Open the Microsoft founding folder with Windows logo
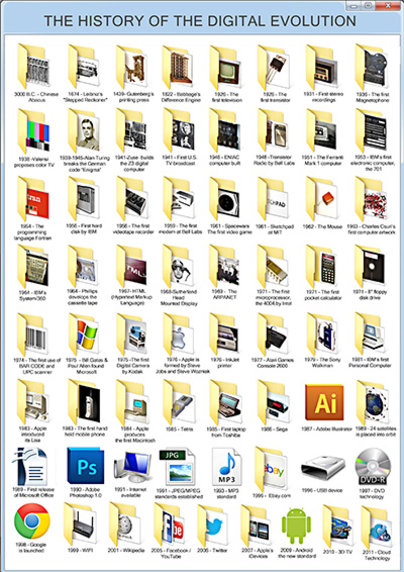Image resolution: width=404 pixels, height=572 pixels. (x=84, y=335)
